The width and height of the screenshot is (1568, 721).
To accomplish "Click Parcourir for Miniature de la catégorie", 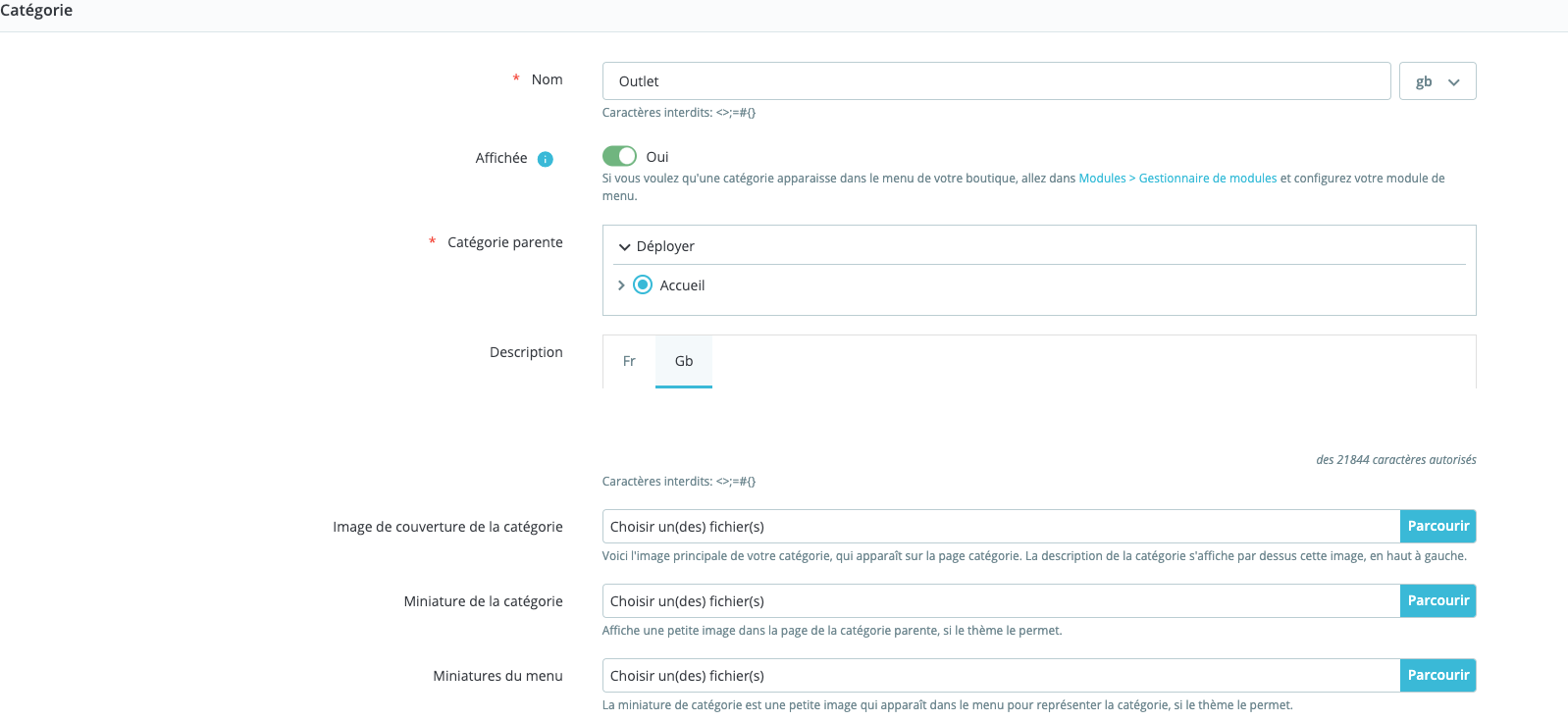I will [x=1438, y=600].
